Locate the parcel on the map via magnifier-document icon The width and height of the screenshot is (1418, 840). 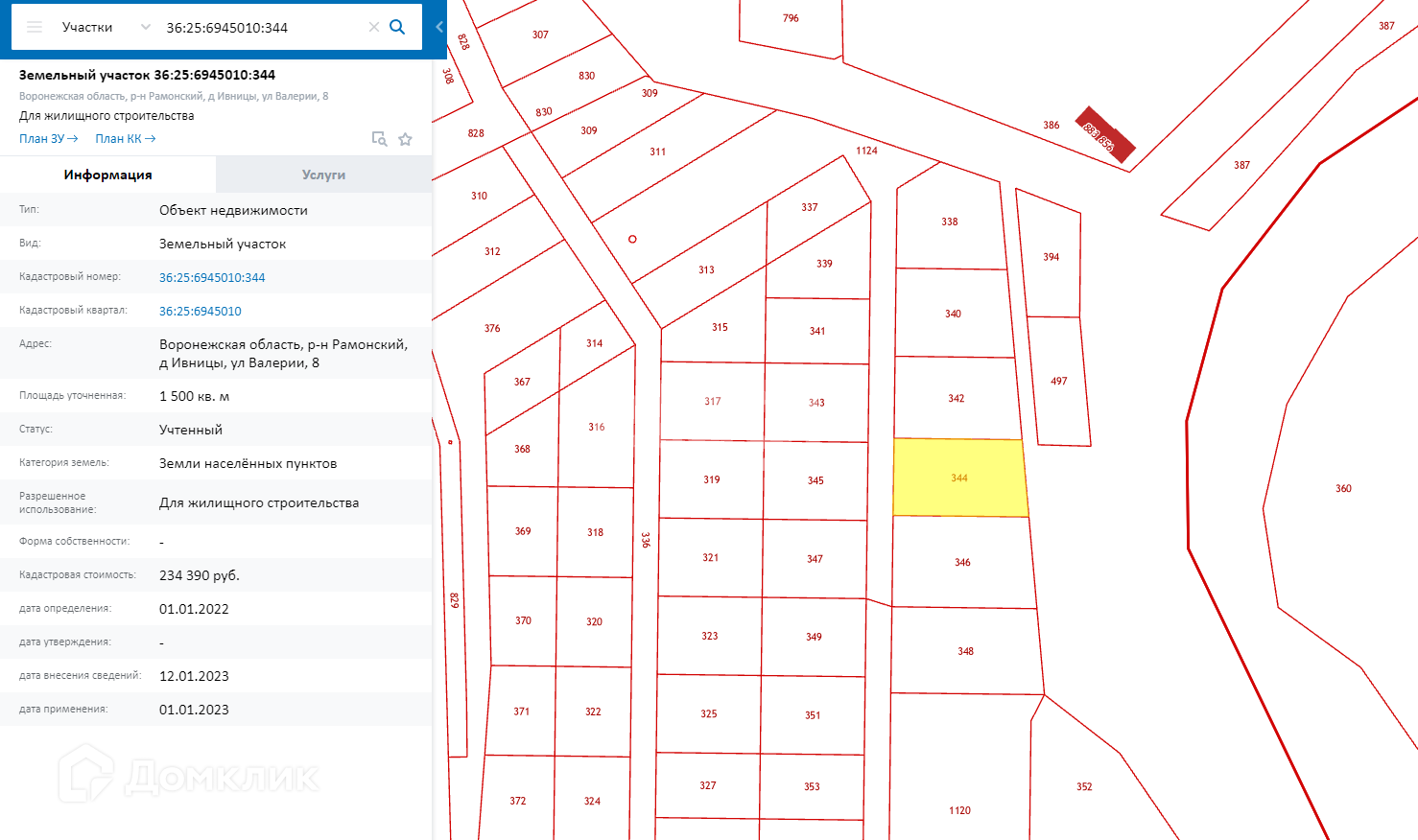pos(380,139)
